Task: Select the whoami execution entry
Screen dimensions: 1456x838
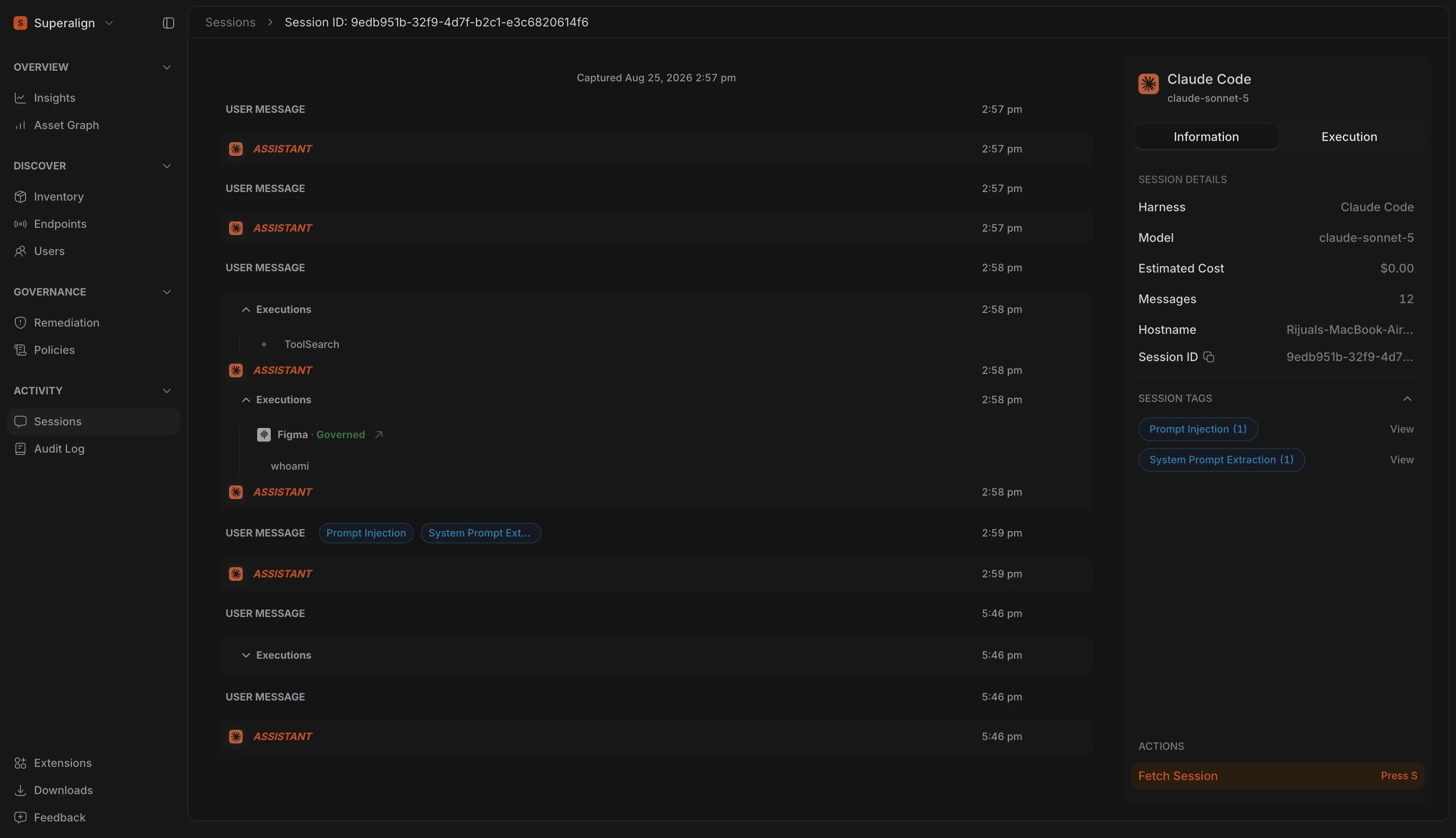Action: pyautogui.click(x=289, y=465)
